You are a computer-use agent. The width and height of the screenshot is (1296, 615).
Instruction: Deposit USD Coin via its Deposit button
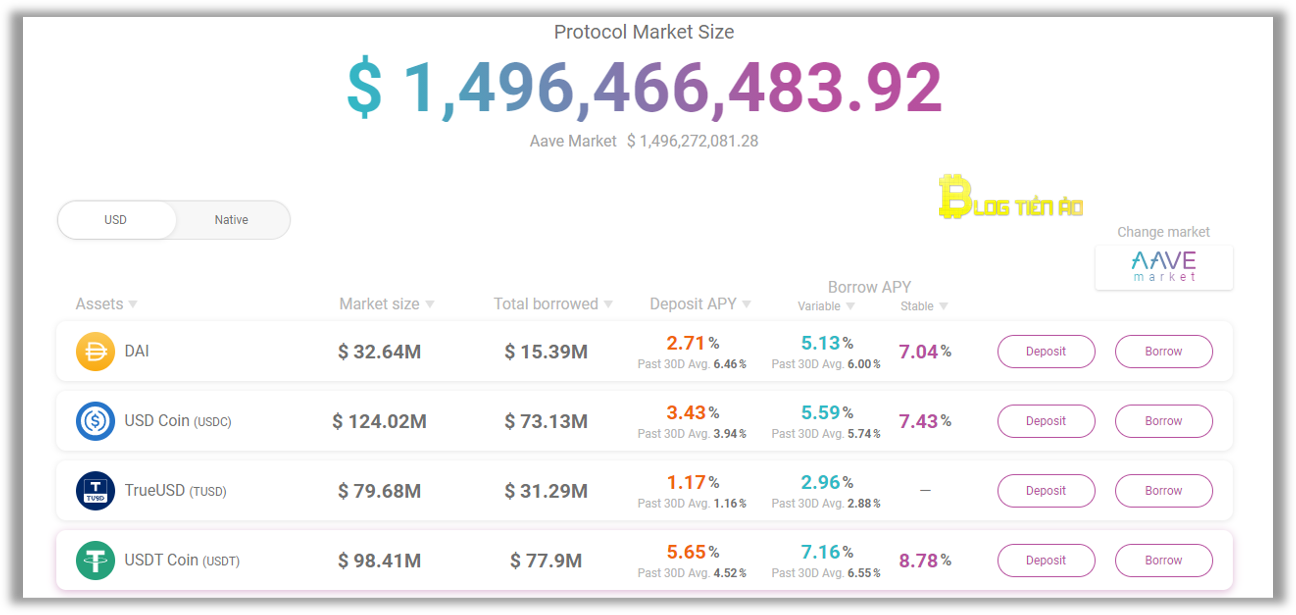1046,421
